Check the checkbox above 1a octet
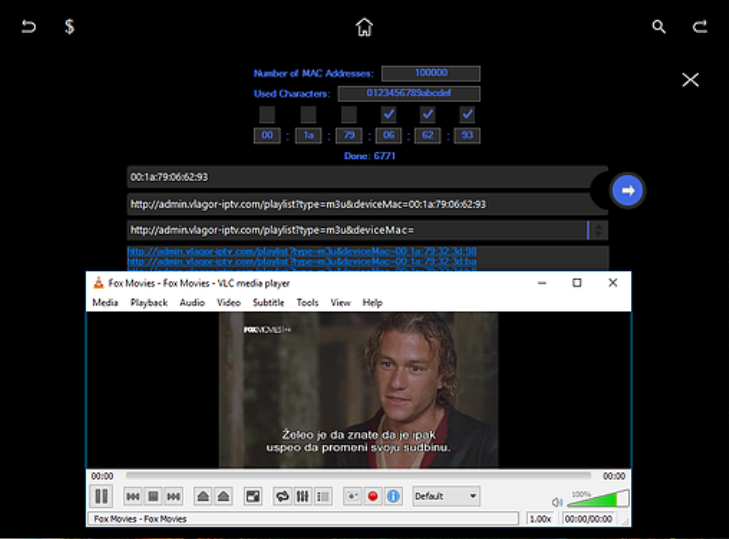Viewport: 729px width, 539px height. pyautogui.click(x=308, y=114)
